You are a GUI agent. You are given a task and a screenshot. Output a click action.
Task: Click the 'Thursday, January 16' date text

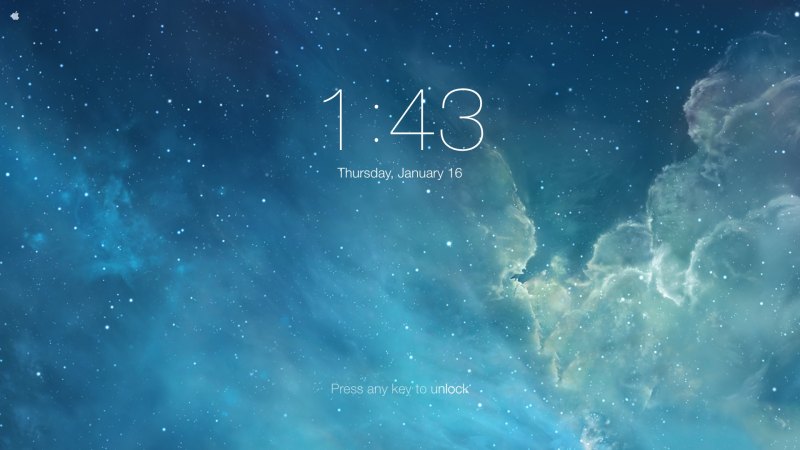point(399,173)
